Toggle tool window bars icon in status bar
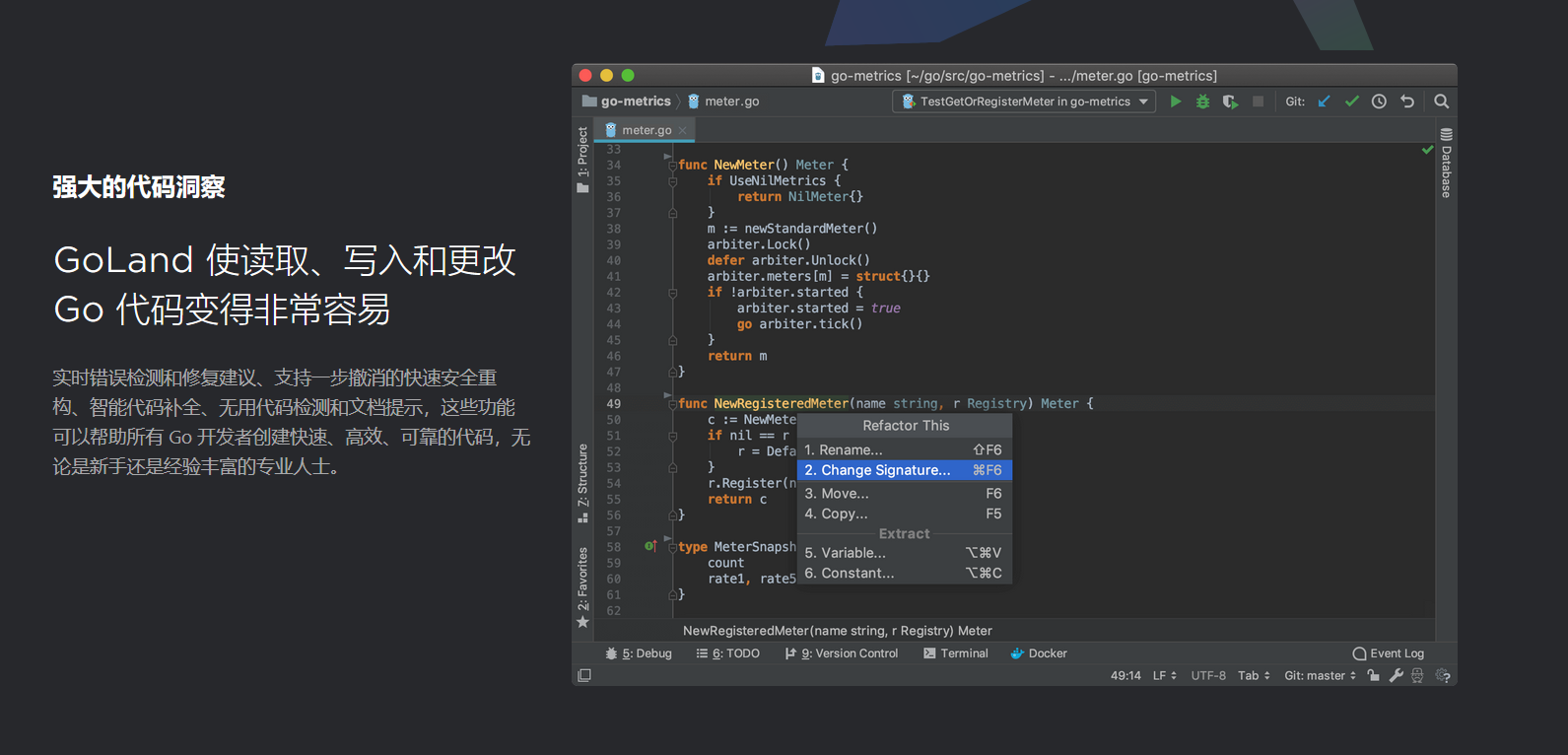The image size is (1568, 755). pos(584,675)
